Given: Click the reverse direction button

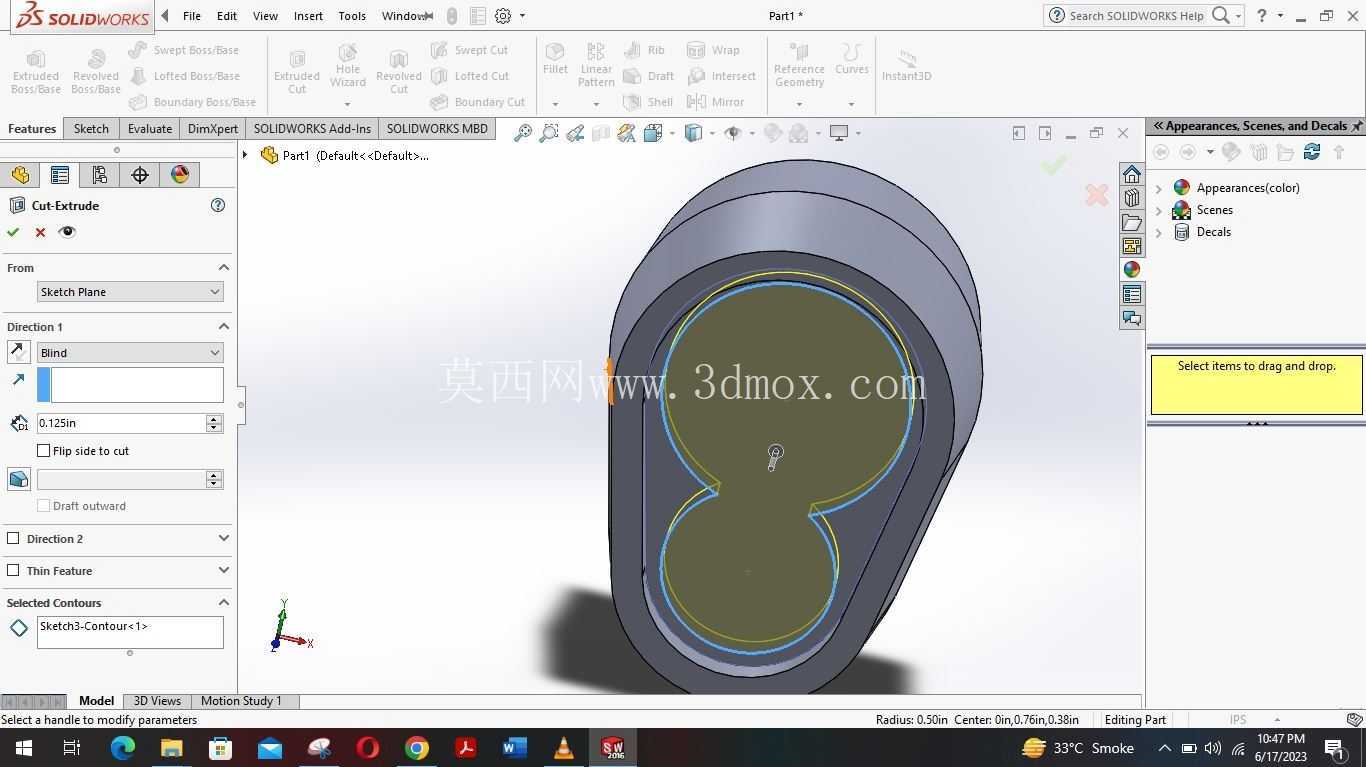Looking at the screenshot, I should [x=18, y=352].
